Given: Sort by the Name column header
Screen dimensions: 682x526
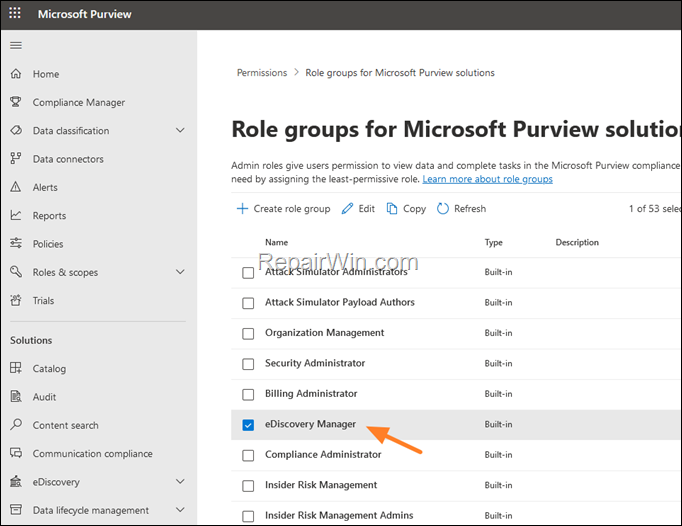Looking at the screenshot, I should tap(277, 242).
